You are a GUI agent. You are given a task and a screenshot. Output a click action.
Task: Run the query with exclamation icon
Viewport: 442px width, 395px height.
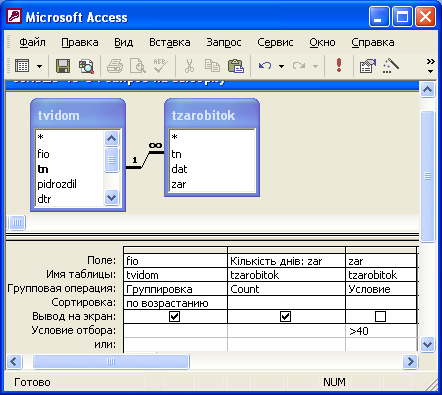(x=339, y=65)
